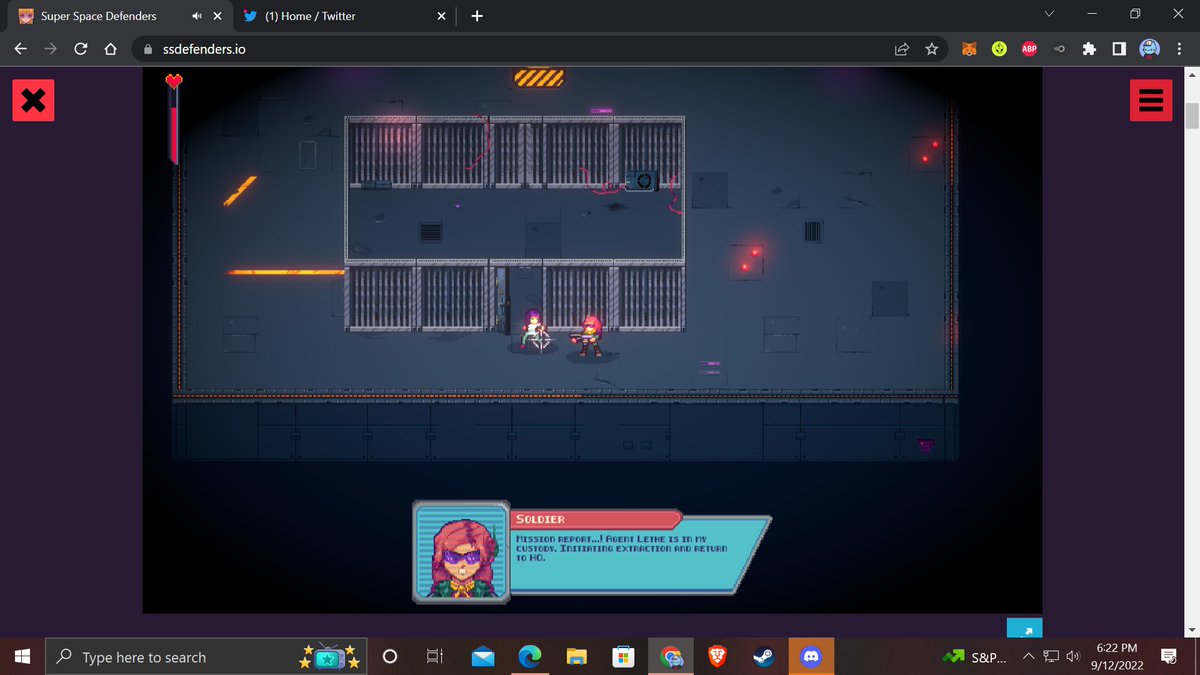Open File Explorer from the taskbar
The width and height of the screenshot is (1200, 675).
tap(577, 657)
